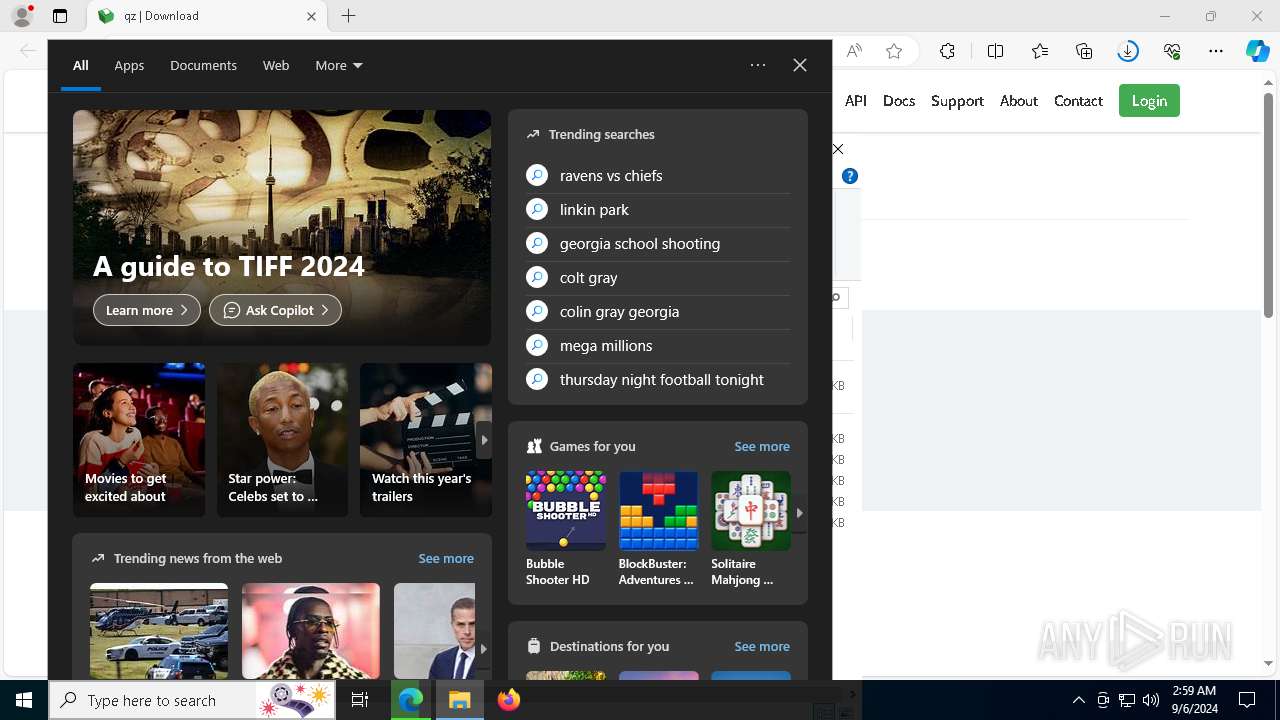Search trending ravens vs chiefs
The width and height of the screenshot is (1280, 720).
[x=658, y=175]
